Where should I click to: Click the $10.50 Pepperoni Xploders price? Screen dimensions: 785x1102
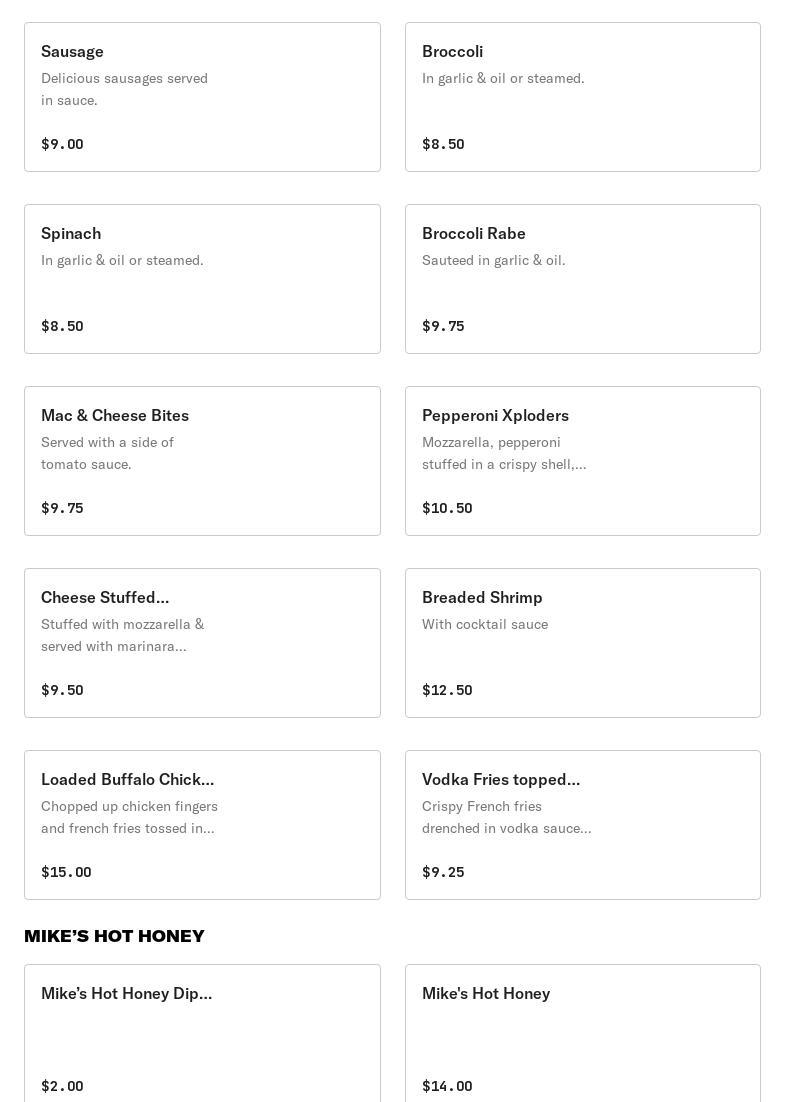(x=447, y=508)
